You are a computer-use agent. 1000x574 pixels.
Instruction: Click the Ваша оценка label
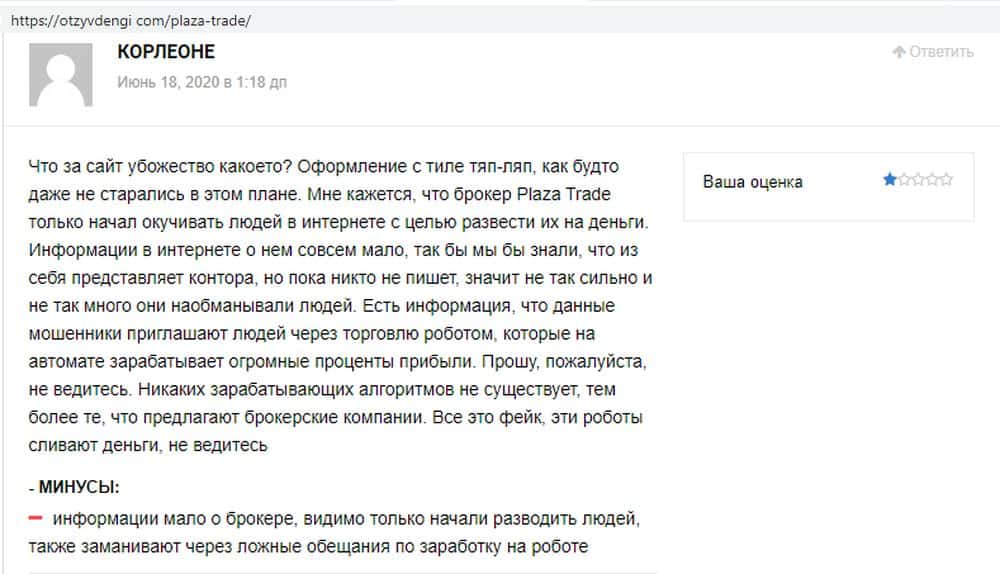pos(752,182)
